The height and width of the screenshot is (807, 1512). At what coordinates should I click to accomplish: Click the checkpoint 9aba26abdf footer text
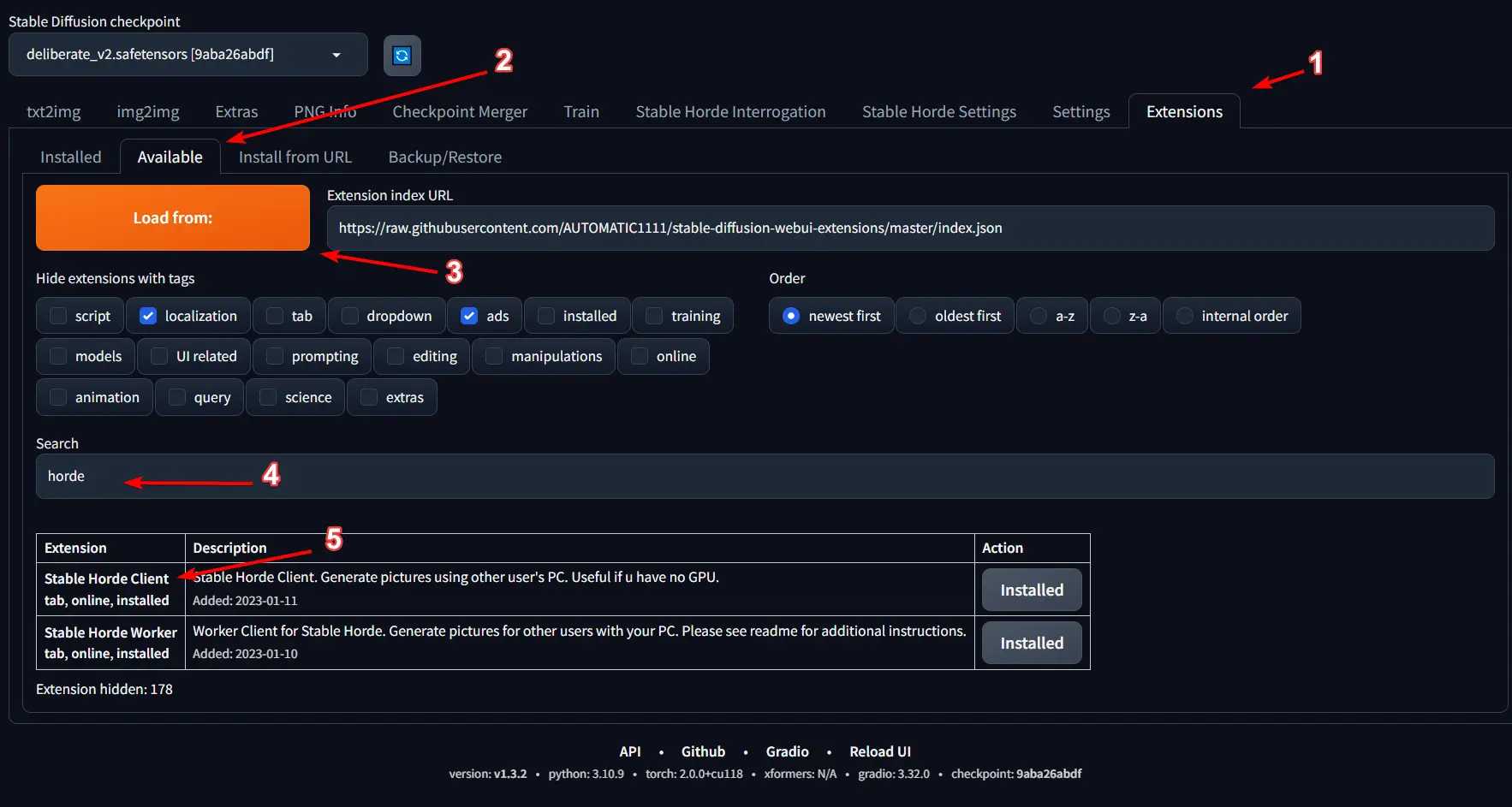(x=1016, y=774)
